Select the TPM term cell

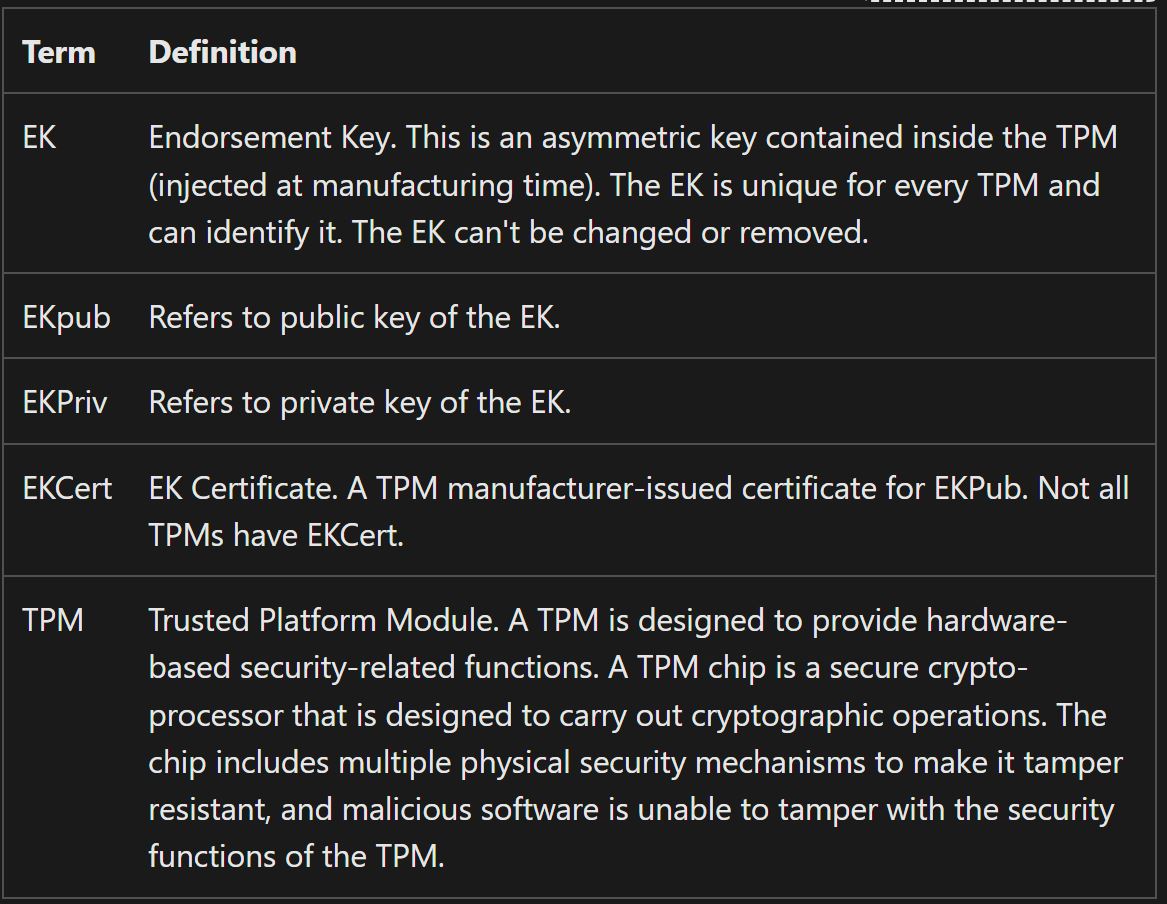click(x=53, y=620)
